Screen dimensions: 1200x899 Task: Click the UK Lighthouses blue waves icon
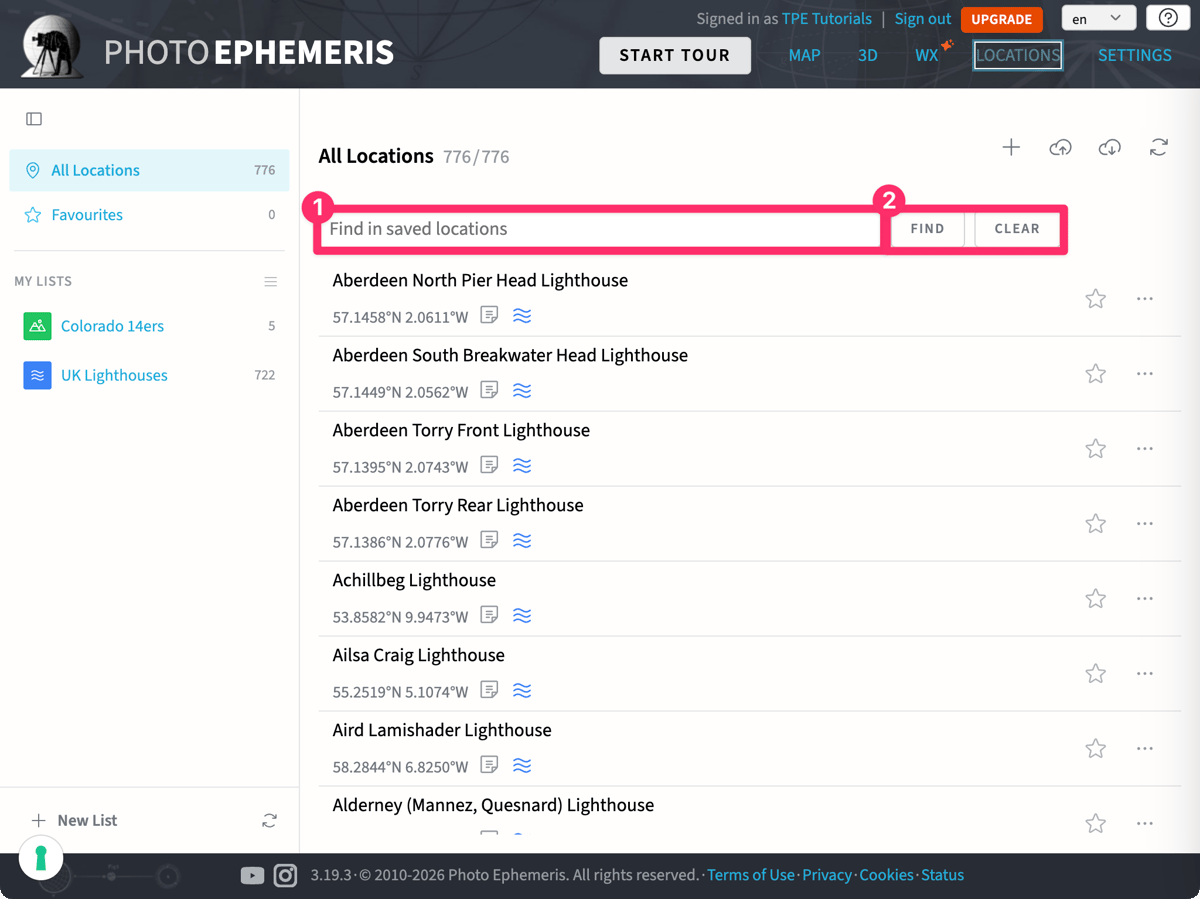point(37,375)
